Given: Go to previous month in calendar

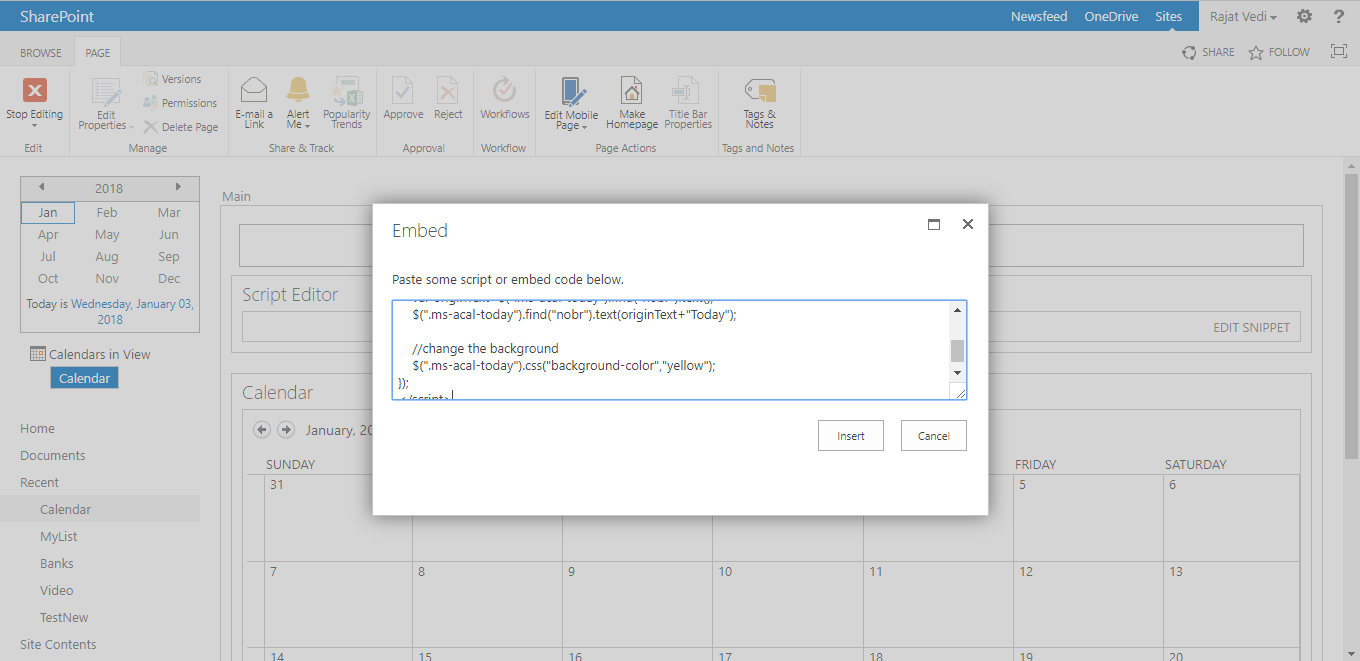Looking at the screenshot, I should click(262, 430).
